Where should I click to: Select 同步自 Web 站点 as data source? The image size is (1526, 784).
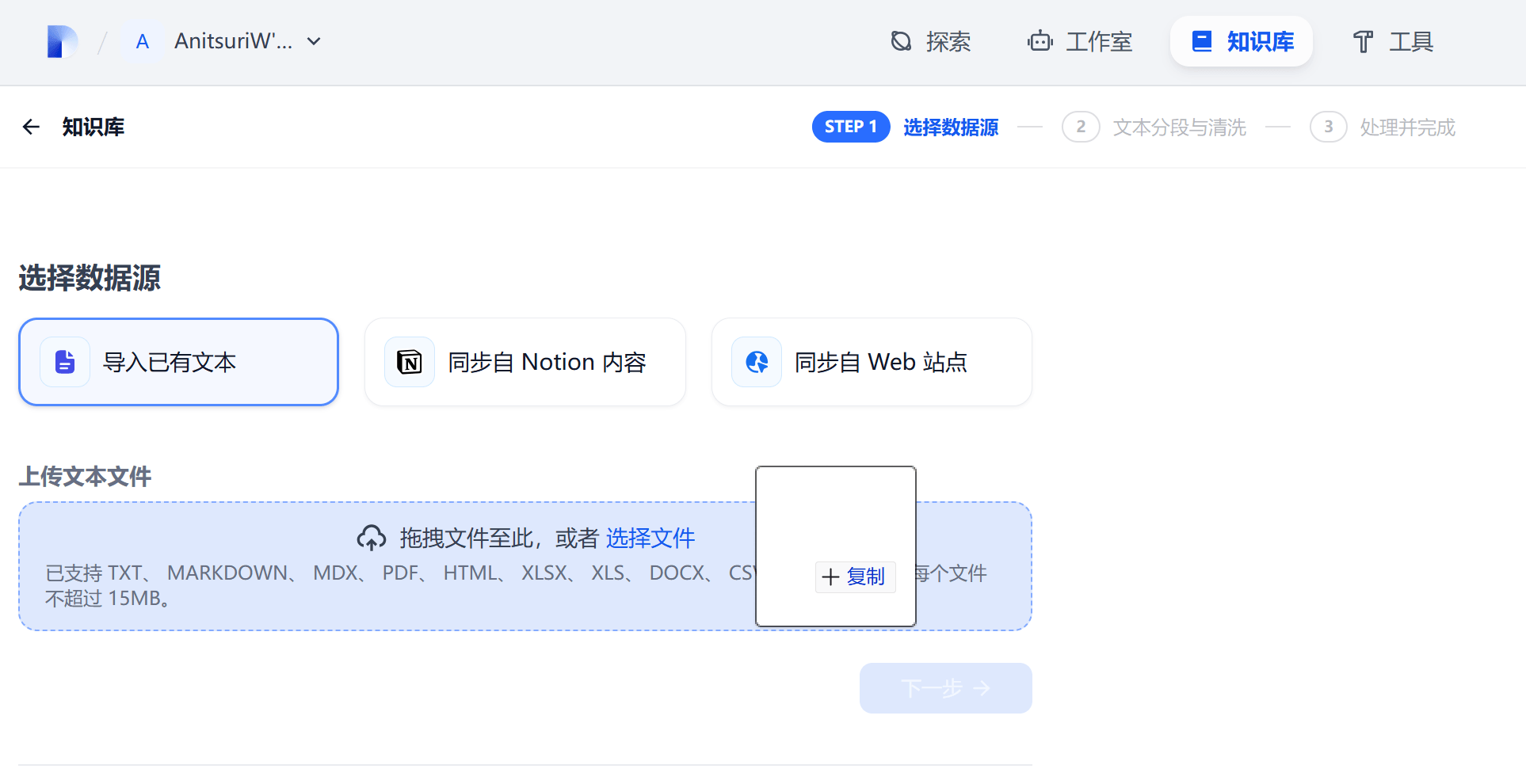coord(872,362)
